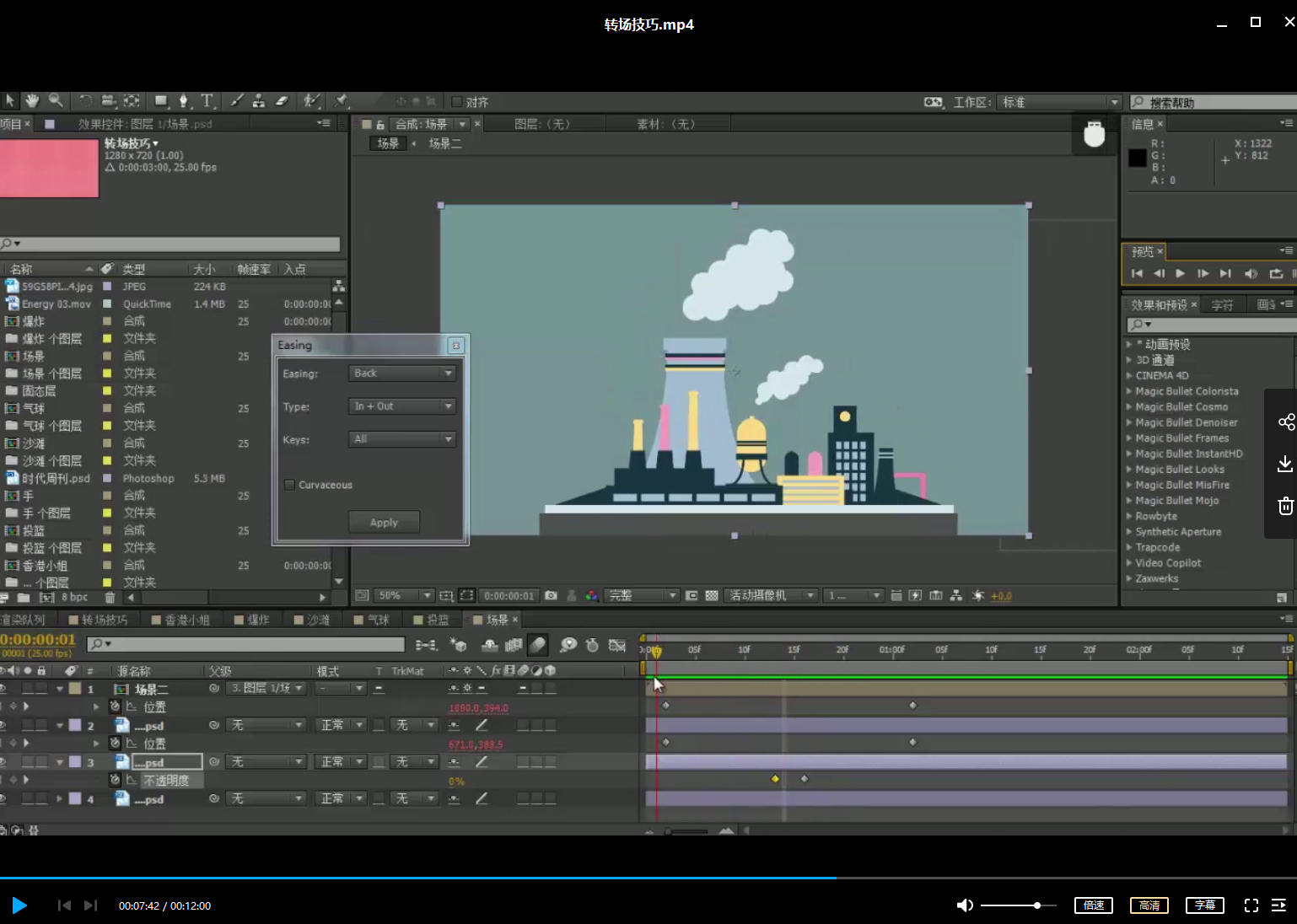Toggle position stopwatch on 场景二 layer
This screenshot has width=1297, height=924.
(x=116, y=706)
